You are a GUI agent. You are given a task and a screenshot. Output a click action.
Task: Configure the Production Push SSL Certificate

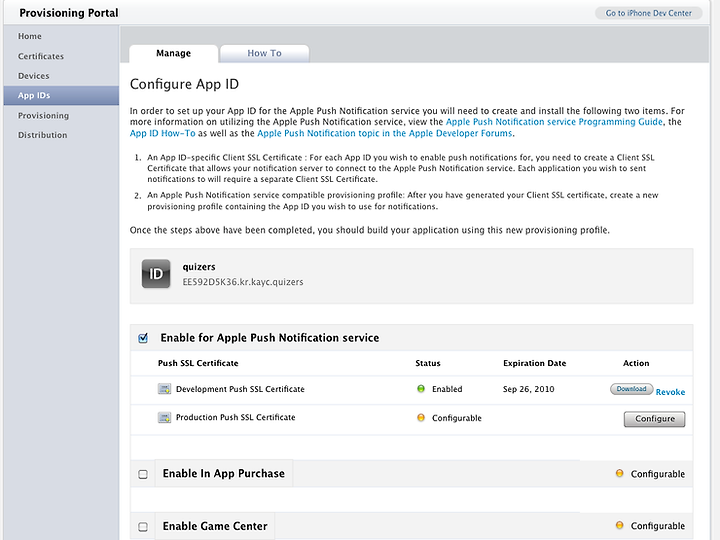654,419
